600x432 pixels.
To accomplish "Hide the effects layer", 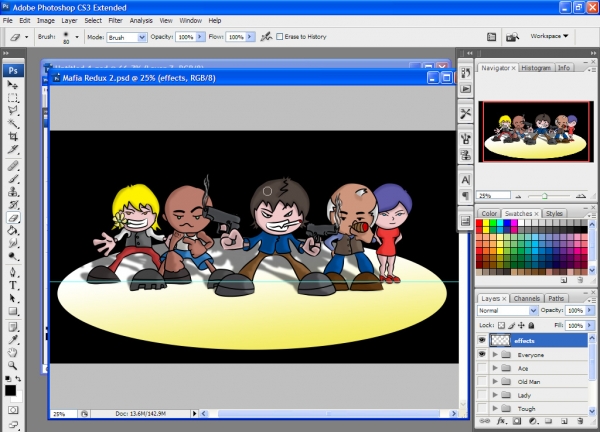I will 482,340.
